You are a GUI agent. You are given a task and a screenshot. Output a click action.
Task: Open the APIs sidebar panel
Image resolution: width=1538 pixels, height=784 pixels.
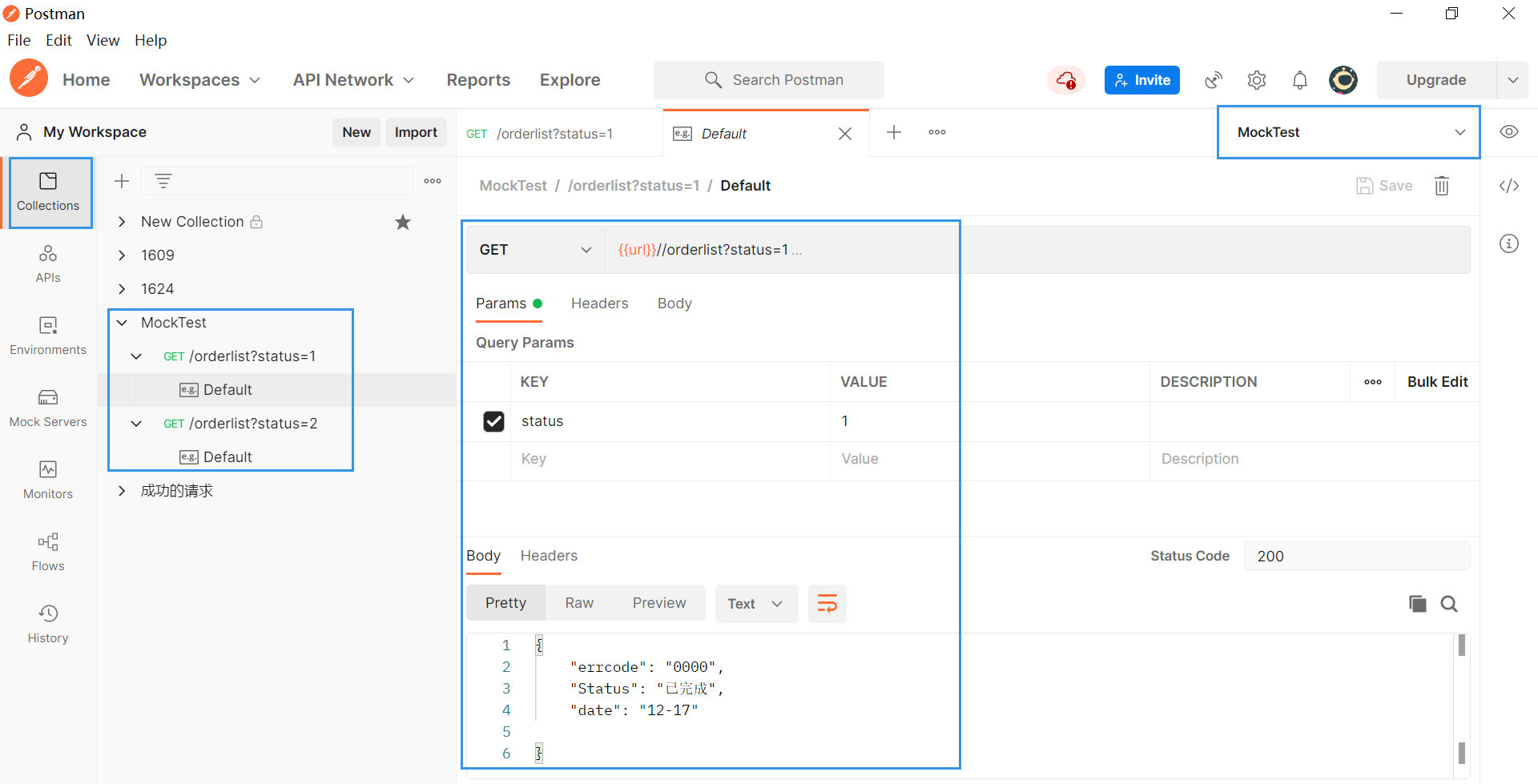48,264
